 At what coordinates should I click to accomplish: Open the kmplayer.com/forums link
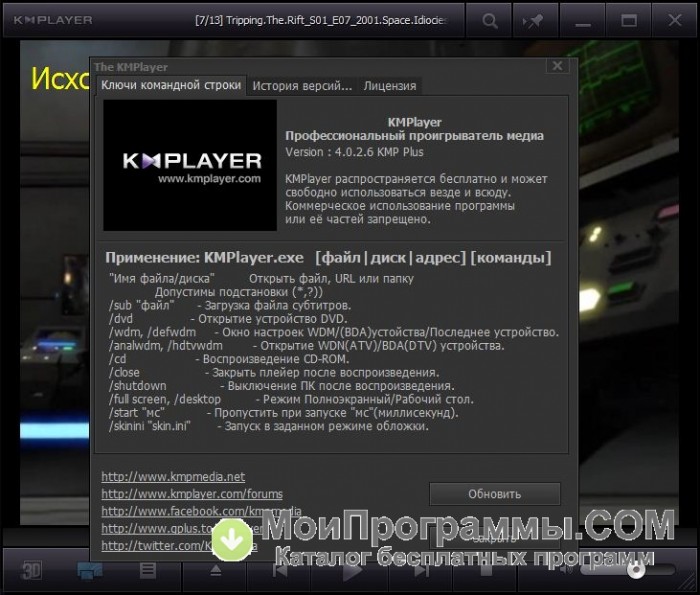(192, 494)
